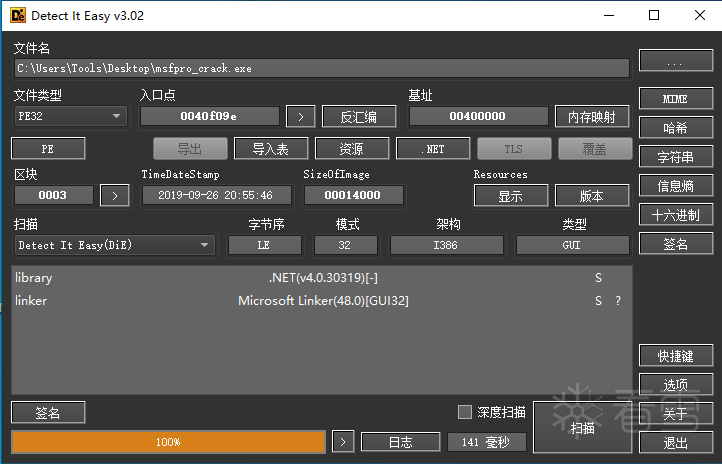Click the Resources 版本 version button

(x=592, y=196)
